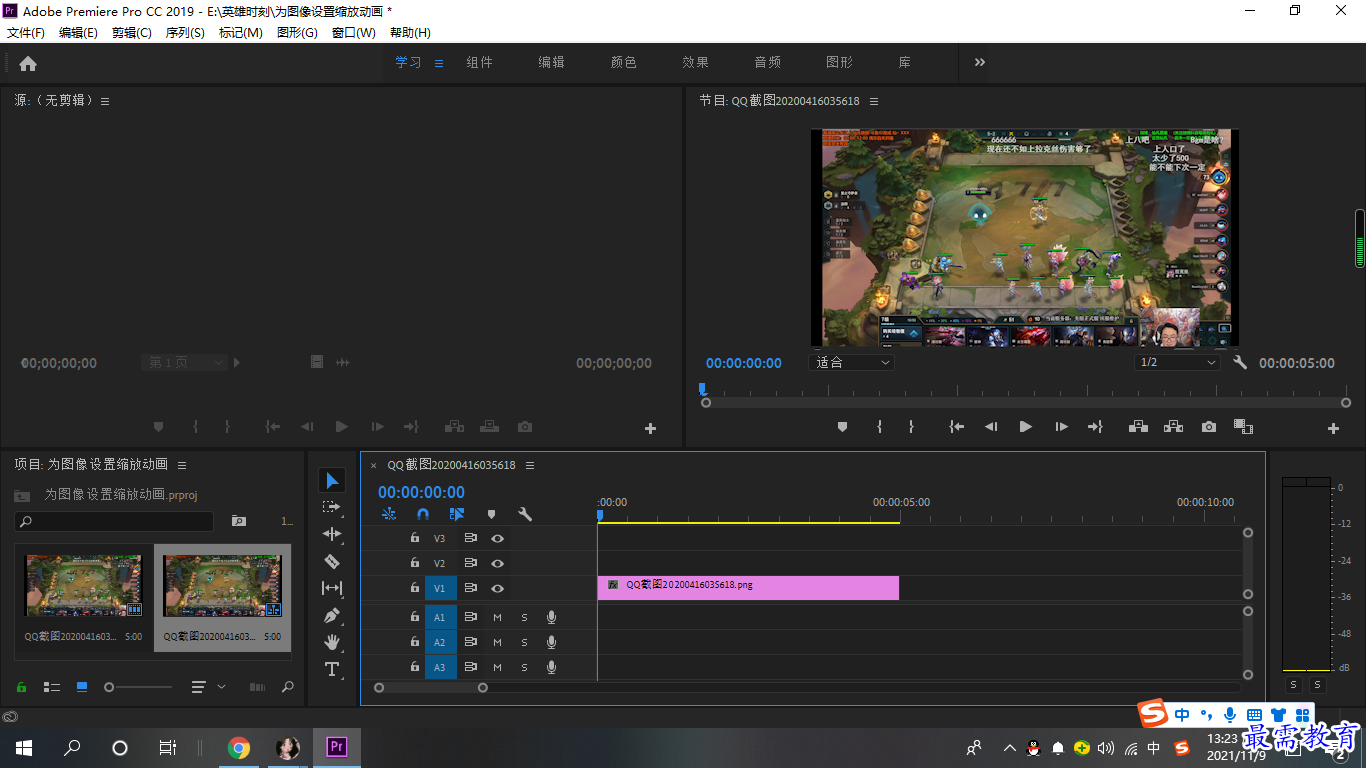Select the Slip tool
The width and height of the screenshot is (1366, 768).
click(x=332, y=588)
